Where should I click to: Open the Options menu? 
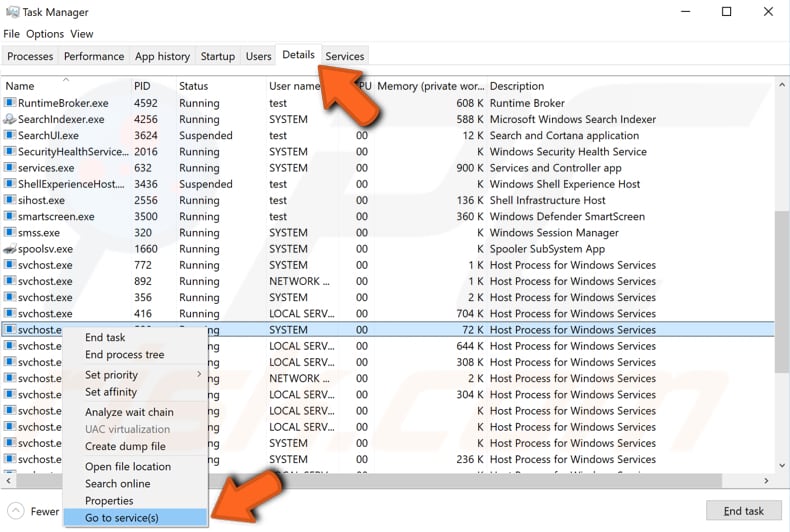pos(45,34)
